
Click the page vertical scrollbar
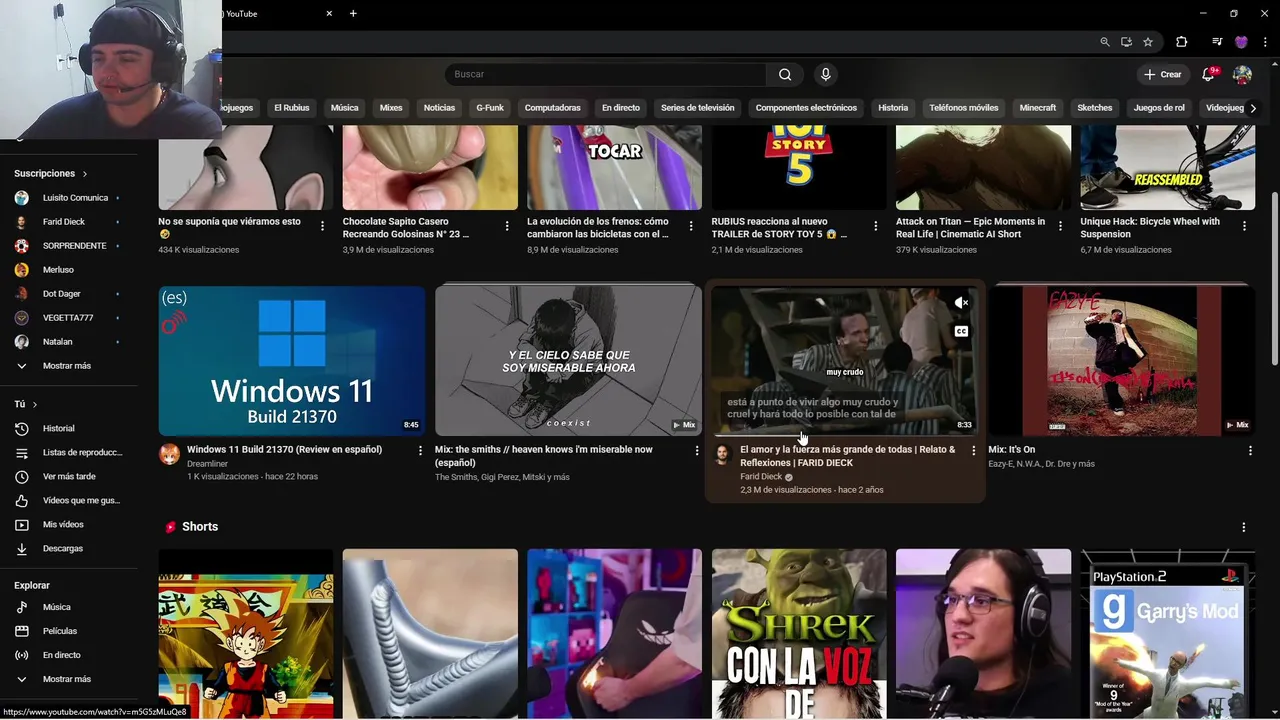tap(1273, 278)
